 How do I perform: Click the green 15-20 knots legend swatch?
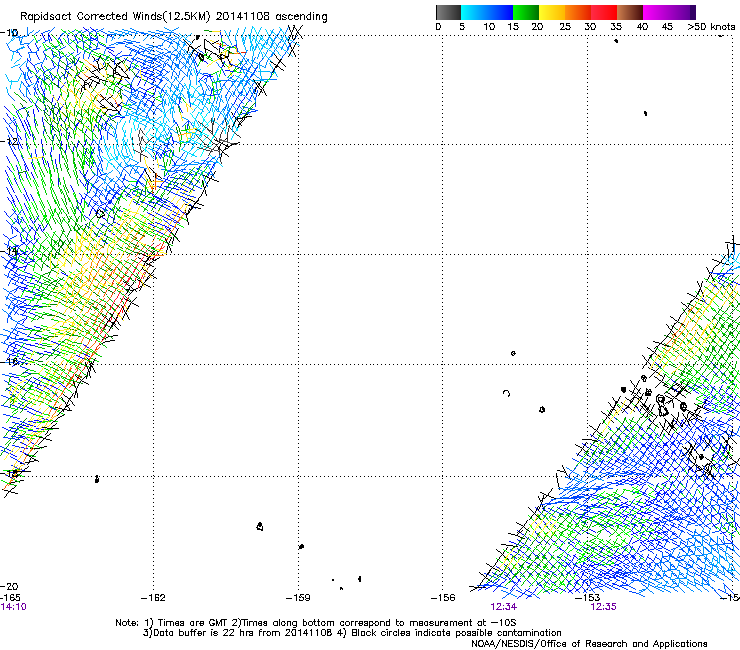(526, 12)
